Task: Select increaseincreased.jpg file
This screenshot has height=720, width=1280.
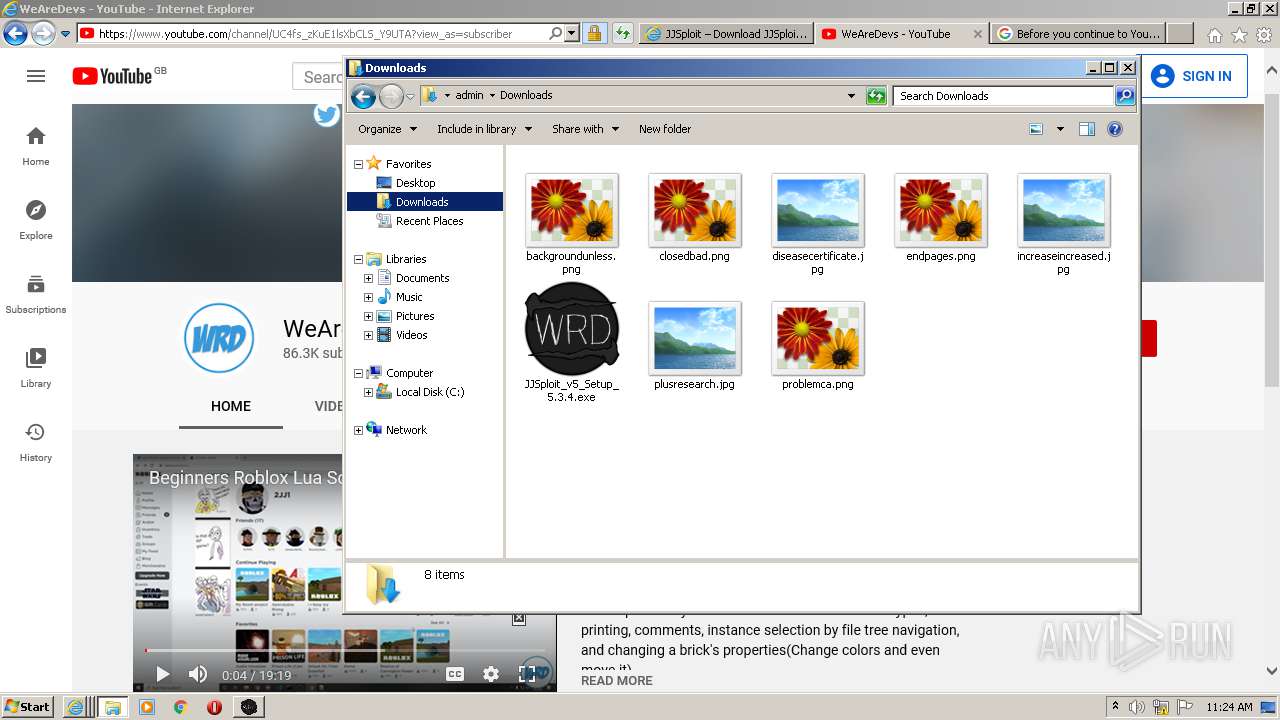Action: [1063, 224]
